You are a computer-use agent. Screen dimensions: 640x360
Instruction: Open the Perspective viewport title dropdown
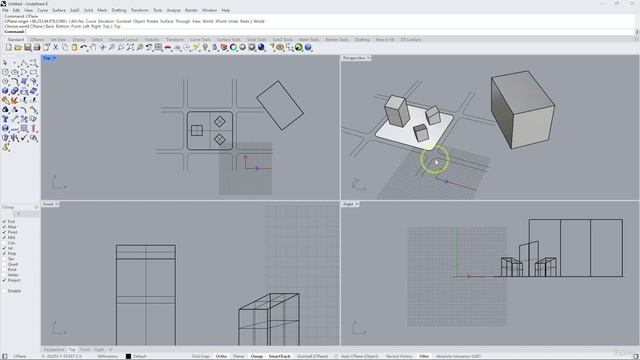[x=369, y=58]
